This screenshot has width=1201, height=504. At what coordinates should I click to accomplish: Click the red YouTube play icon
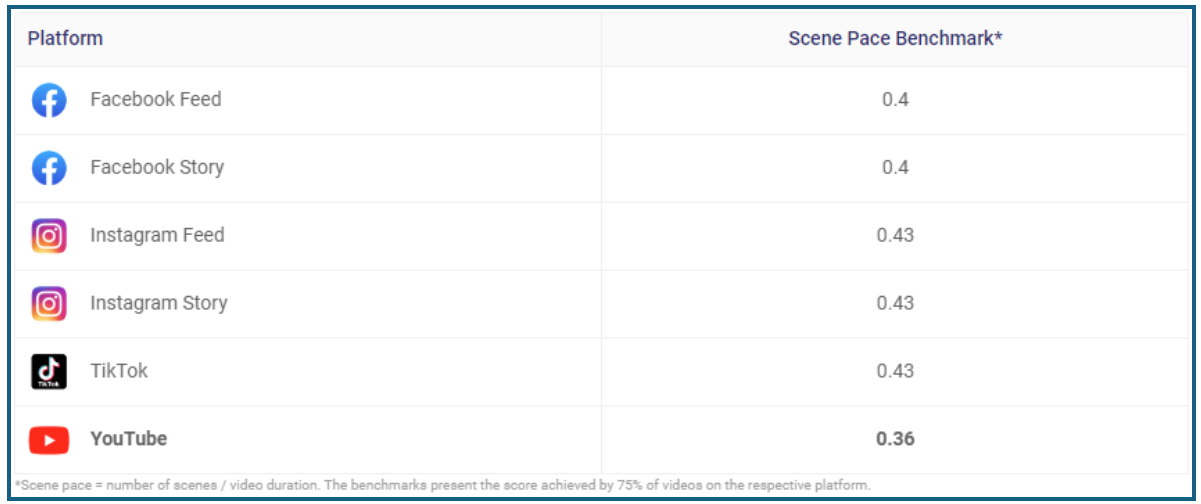[x=49, y=439]
